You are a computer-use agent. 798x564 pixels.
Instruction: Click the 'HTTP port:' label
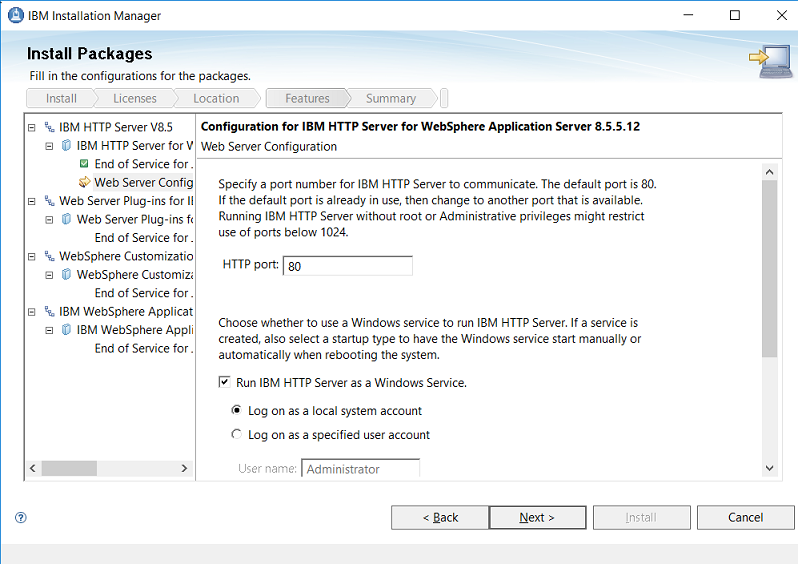coord(250,264)
